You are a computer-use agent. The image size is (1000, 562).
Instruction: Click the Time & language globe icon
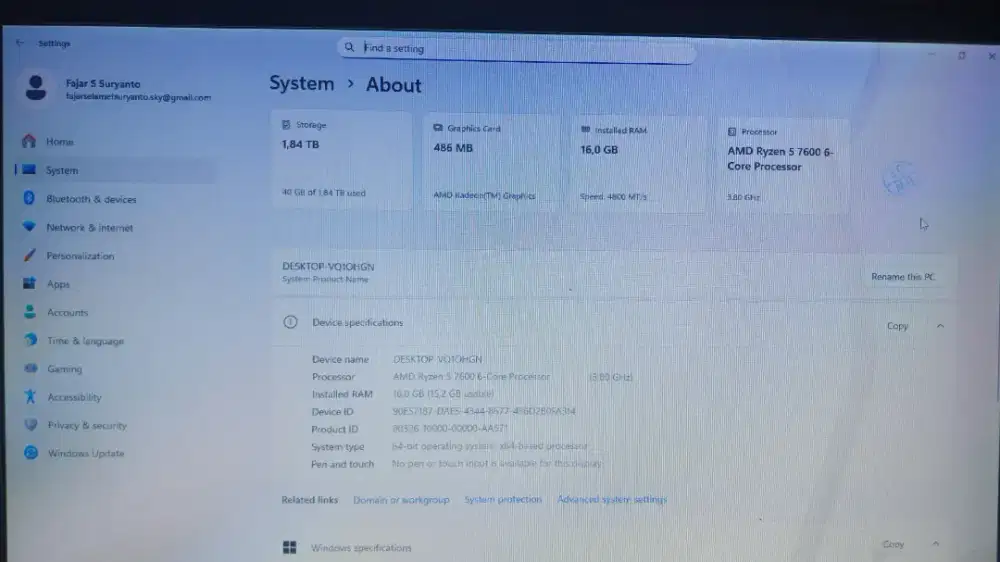[30, 339]
